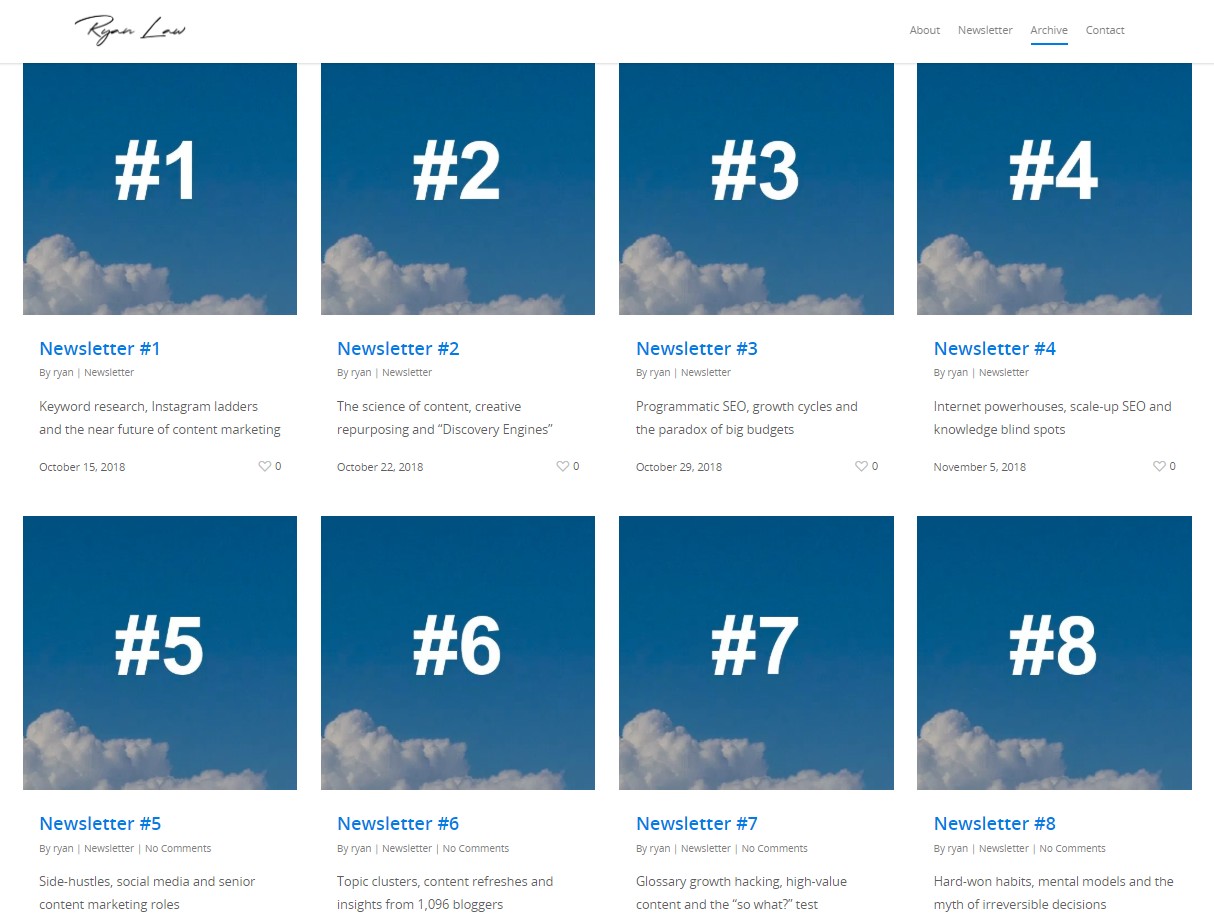This screenshot has height=920, width=1214.
Task: Click the author 'ryan' under Newsletter #8
Action: [x=956, y=847]
